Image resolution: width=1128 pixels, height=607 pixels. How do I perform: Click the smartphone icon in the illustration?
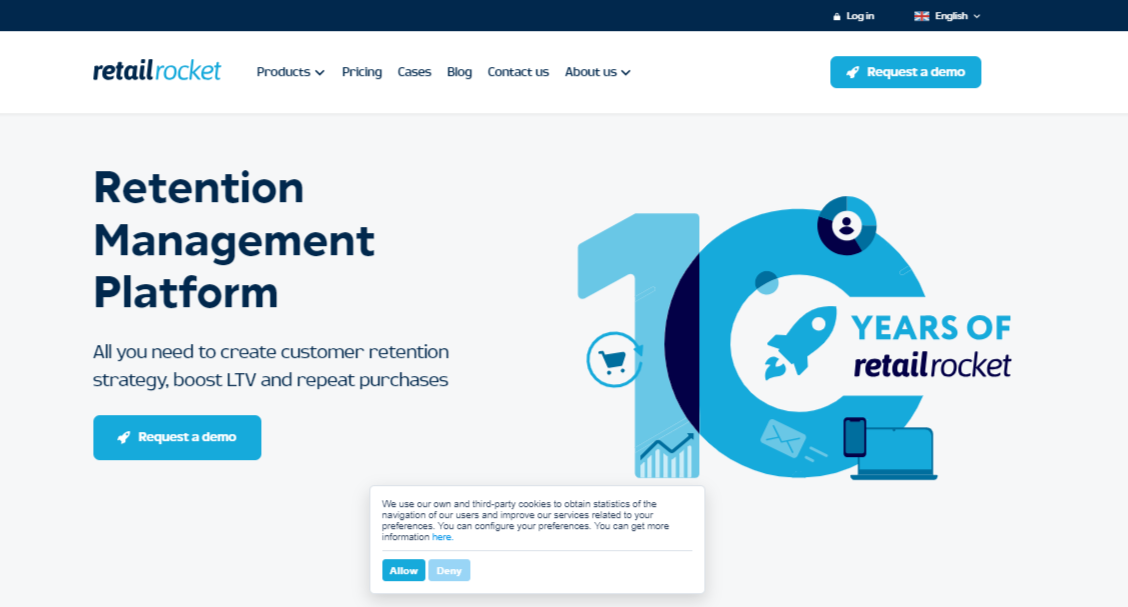[854, 437]
